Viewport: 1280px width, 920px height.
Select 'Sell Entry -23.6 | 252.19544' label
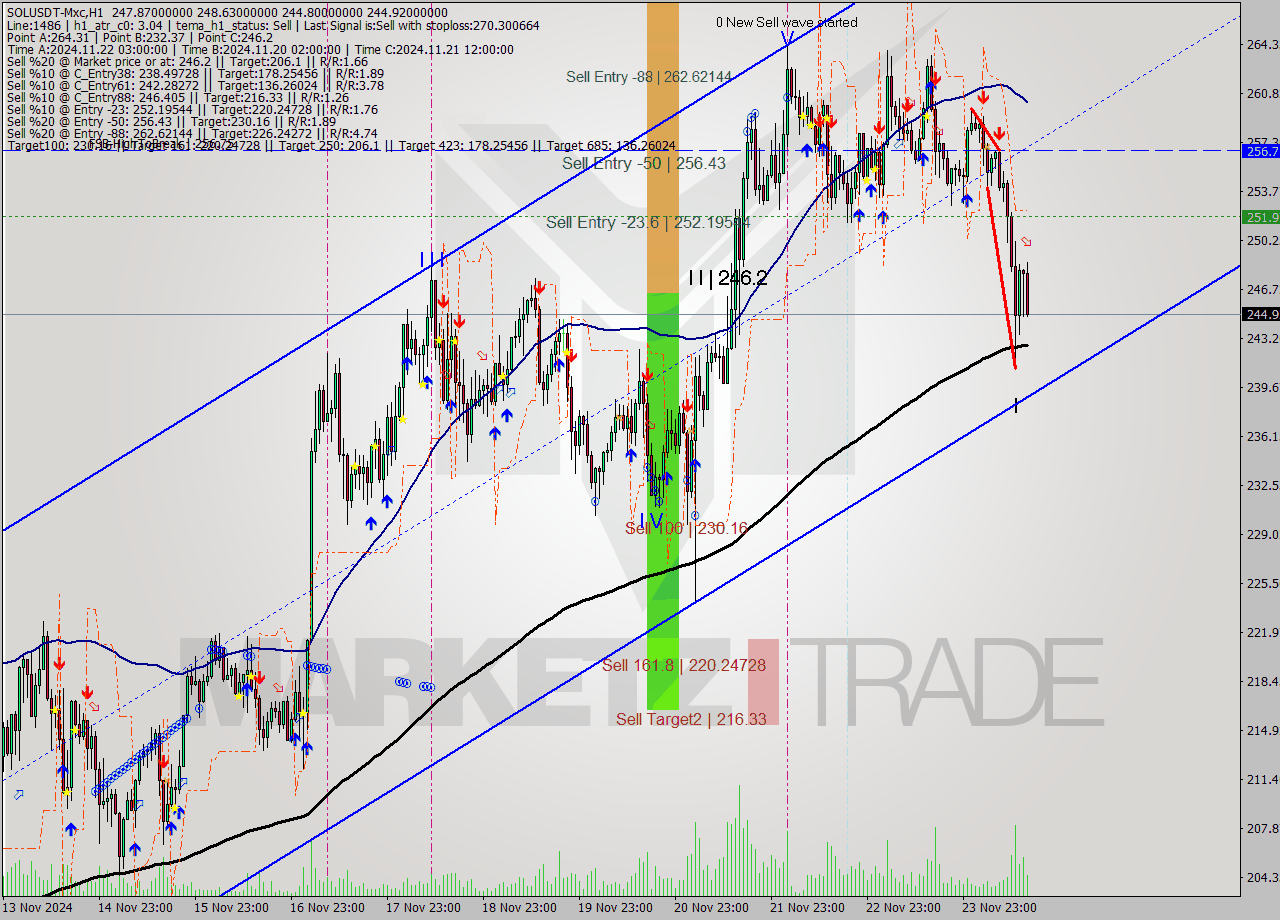pyautogui.click(x=648, y=222)
